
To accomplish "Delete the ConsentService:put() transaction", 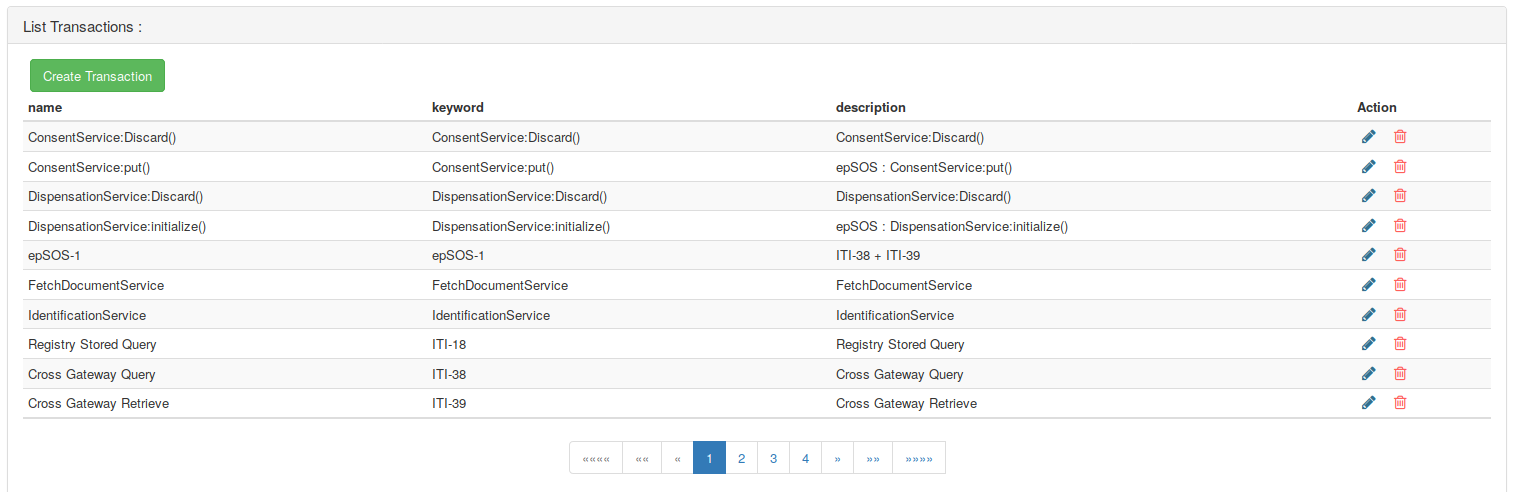I will pyautogui.click(x=1400, y=167).
